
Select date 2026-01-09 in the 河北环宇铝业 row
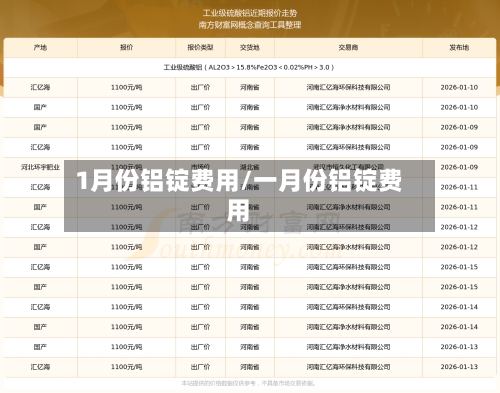click(459, 167)
